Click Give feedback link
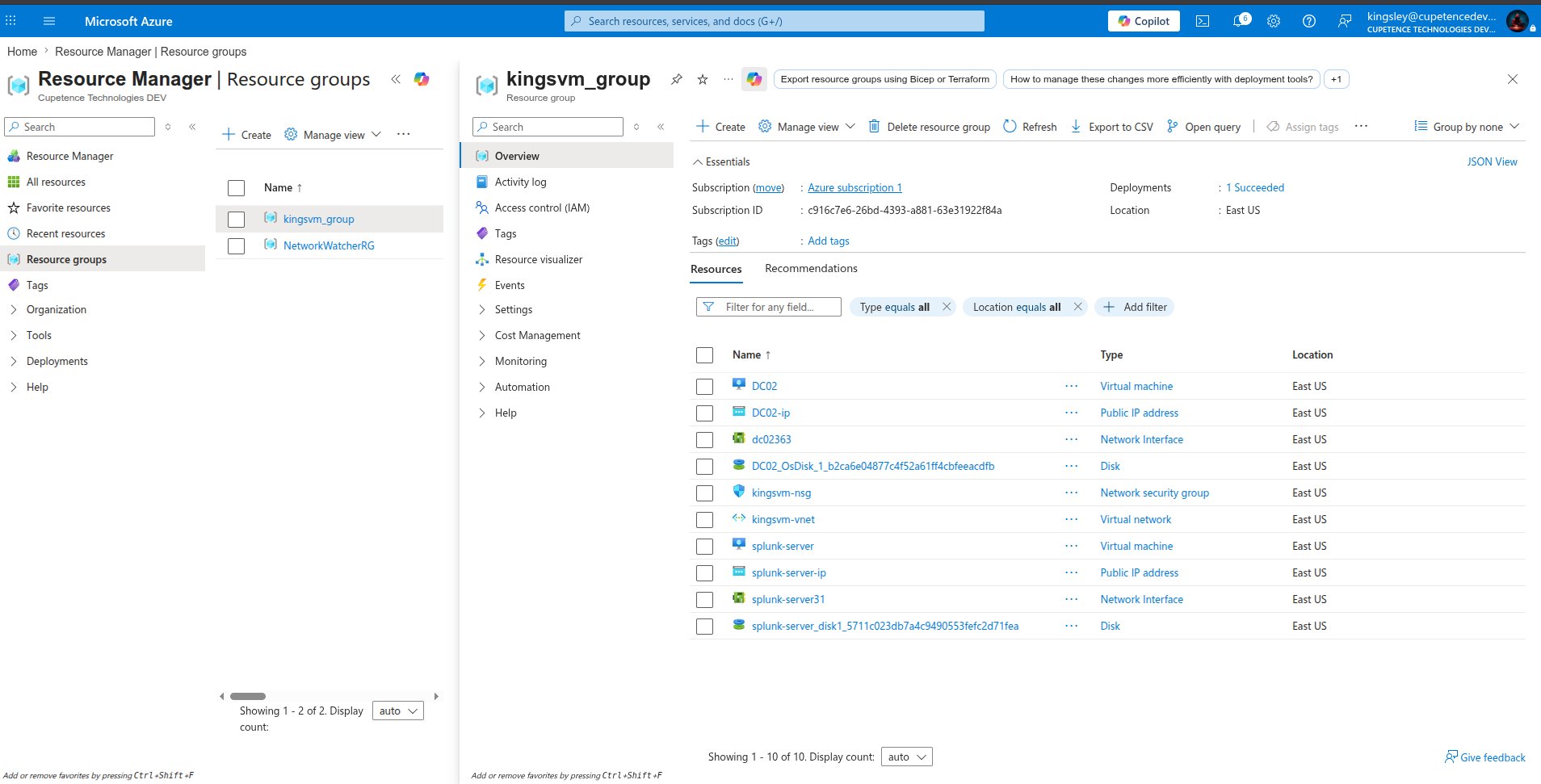This screenshot has width=1541, height=784. click(1484, 757)
